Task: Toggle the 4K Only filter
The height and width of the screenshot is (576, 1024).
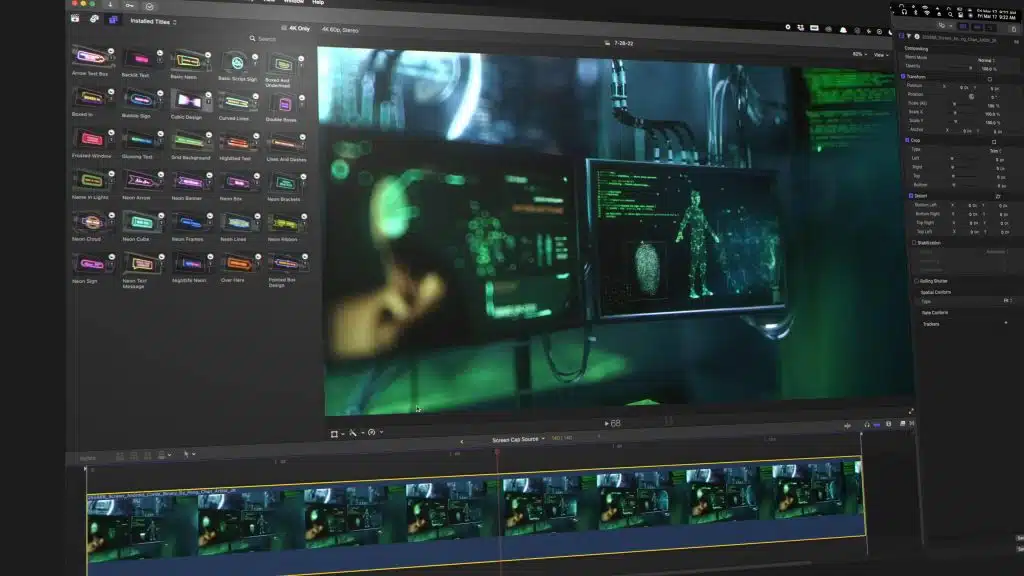Action: tap(296, 29)
